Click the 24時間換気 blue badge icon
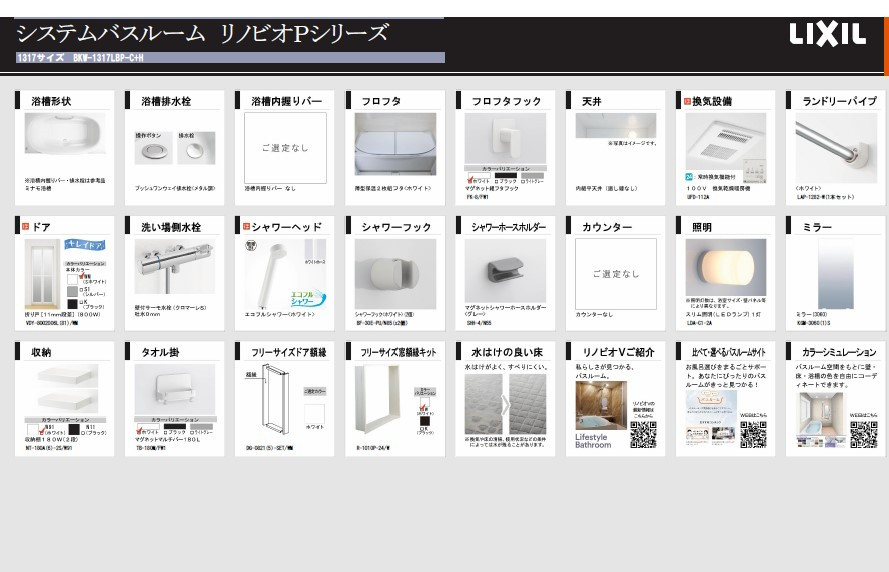Viewport: 889px width, 572px height. click(x=689, y=177)
